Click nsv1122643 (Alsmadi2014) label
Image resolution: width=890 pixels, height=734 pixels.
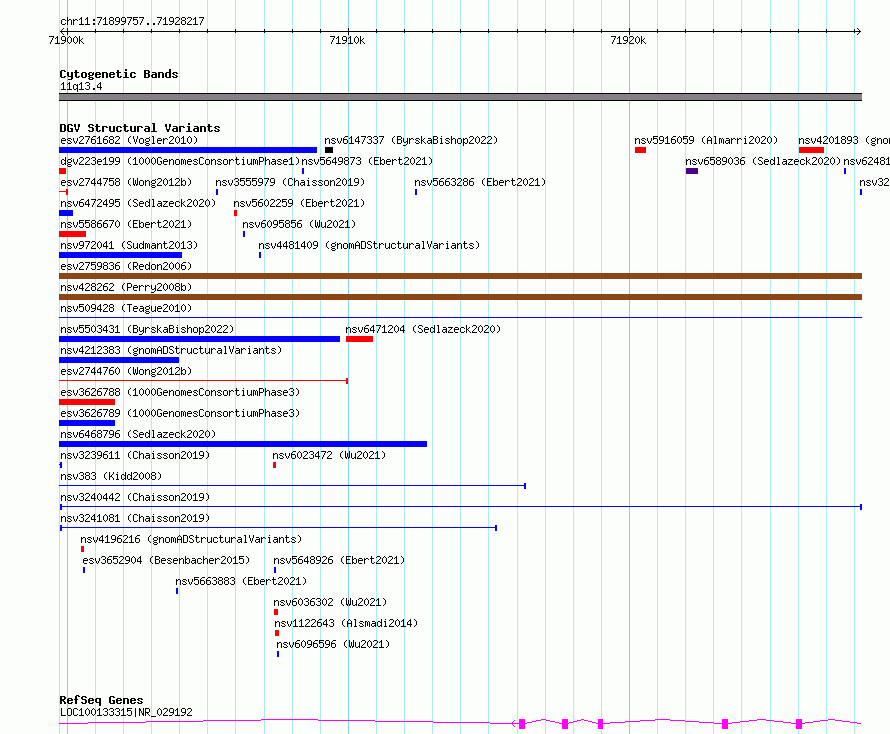[x=346, y=623]
